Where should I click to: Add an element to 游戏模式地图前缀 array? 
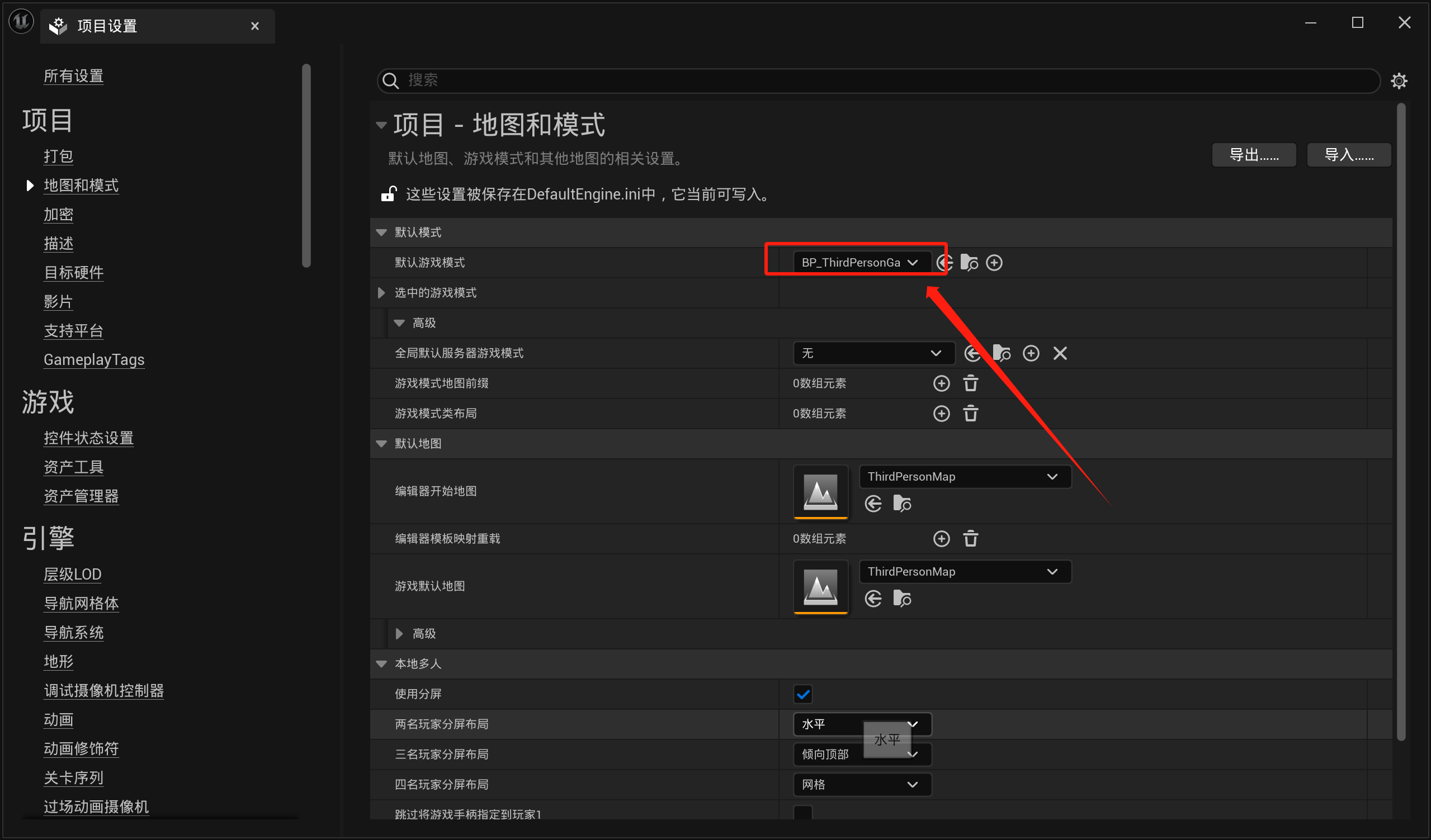(942, 383)
